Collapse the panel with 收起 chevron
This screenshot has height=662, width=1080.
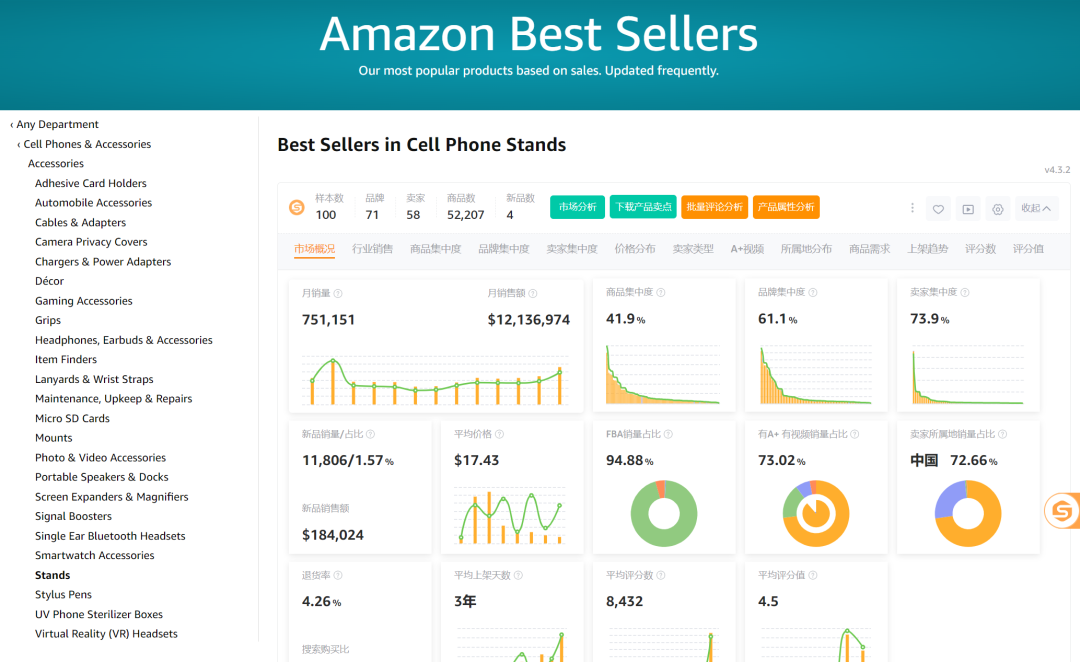tap(1036, 208)
